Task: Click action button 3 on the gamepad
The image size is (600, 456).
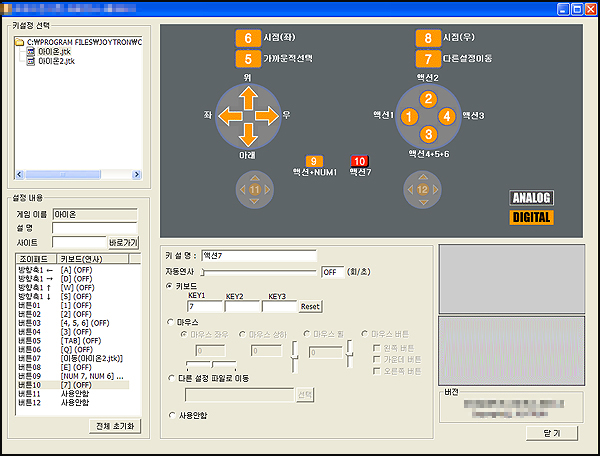Action: pyautogui.click(x=428, y=134)
